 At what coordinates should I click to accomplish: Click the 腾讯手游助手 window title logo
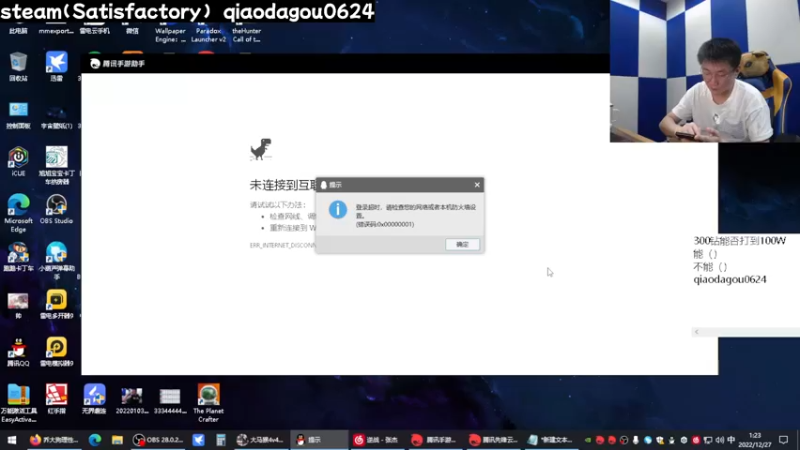point(95,63)
